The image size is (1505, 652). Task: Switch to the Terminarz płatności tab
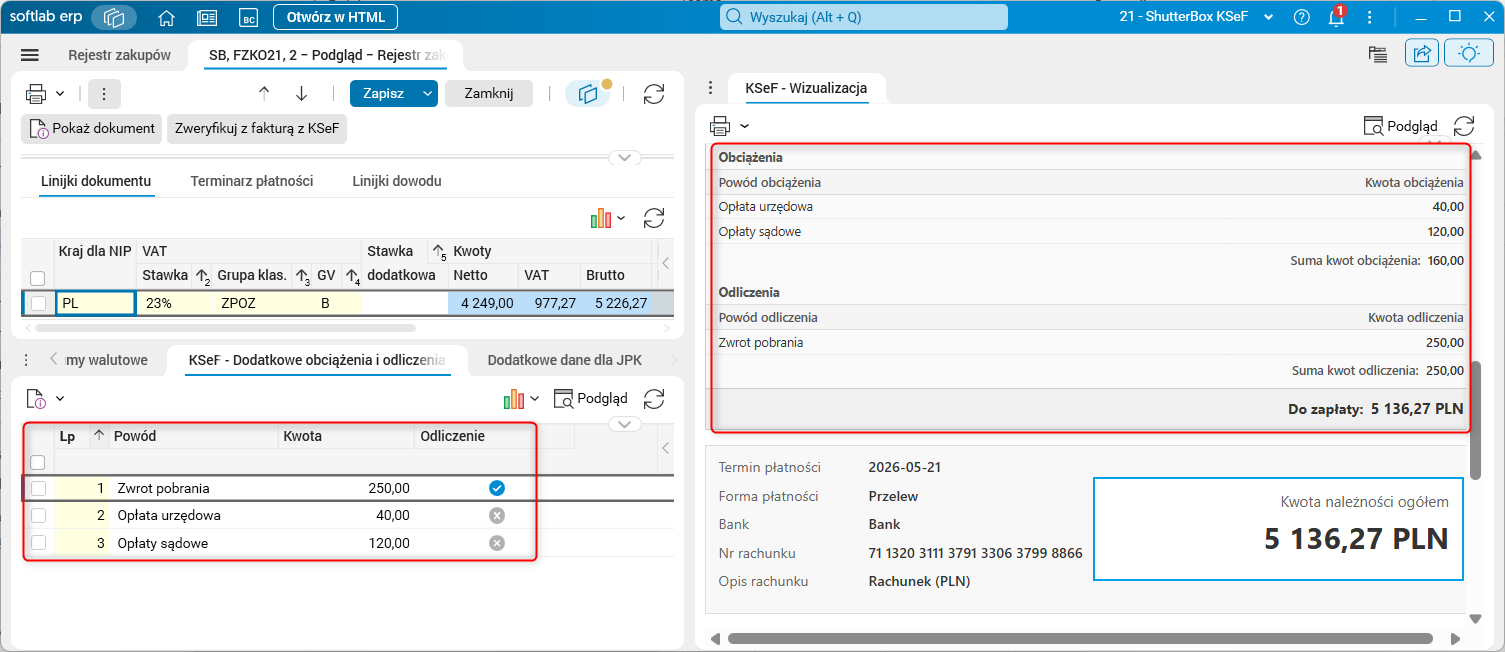(252, 181)
